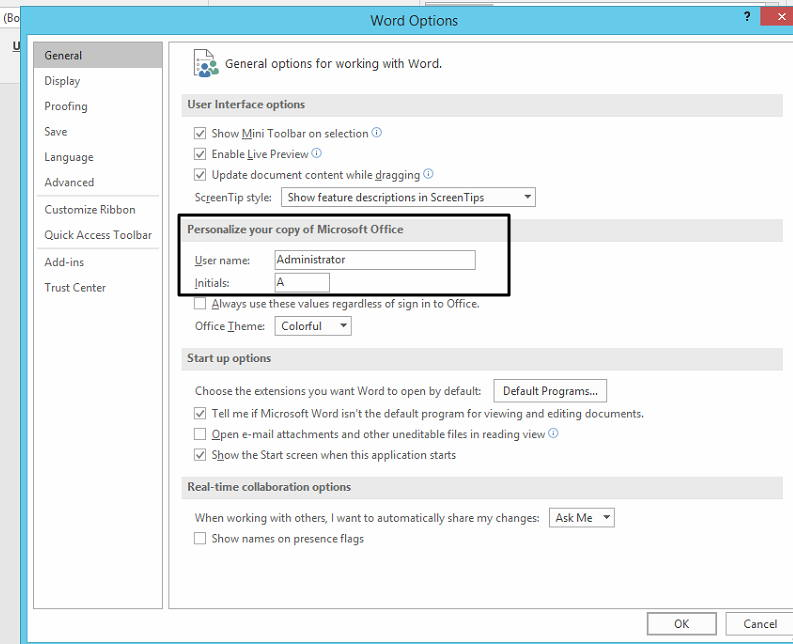Click in the Initials text box
Image resolution: width=793 pixels, height=644 pixels.
click(302, 283)
